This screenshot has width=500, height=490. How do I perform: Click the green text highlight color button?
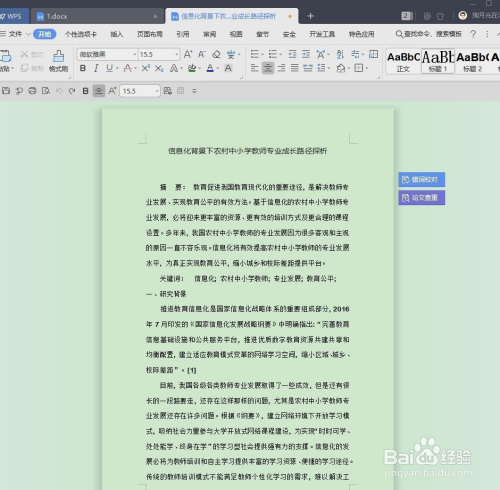click(192, 68)
